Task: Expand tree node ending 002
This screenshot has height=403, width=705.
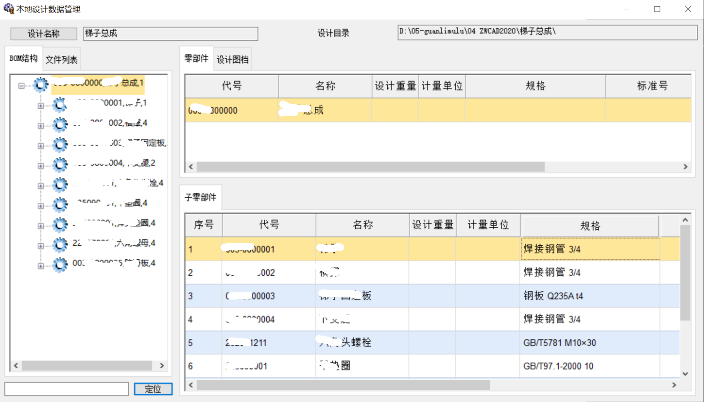Action: click(41, 125)
